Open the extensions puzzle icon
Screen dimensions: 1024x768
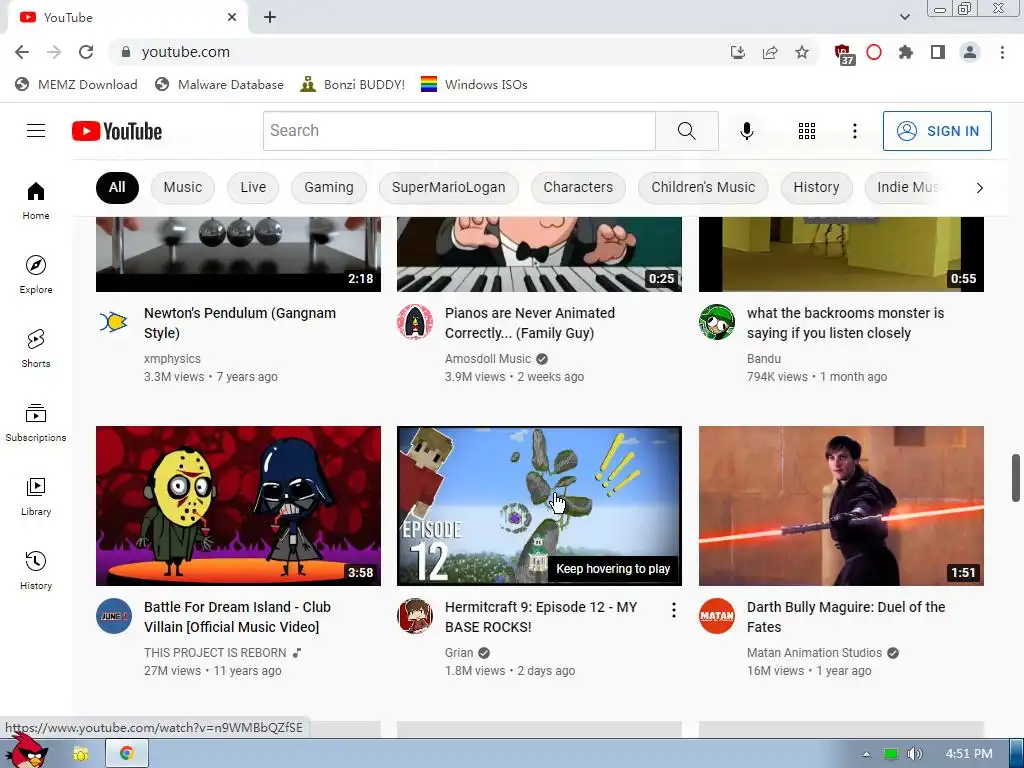pos(905,52)
